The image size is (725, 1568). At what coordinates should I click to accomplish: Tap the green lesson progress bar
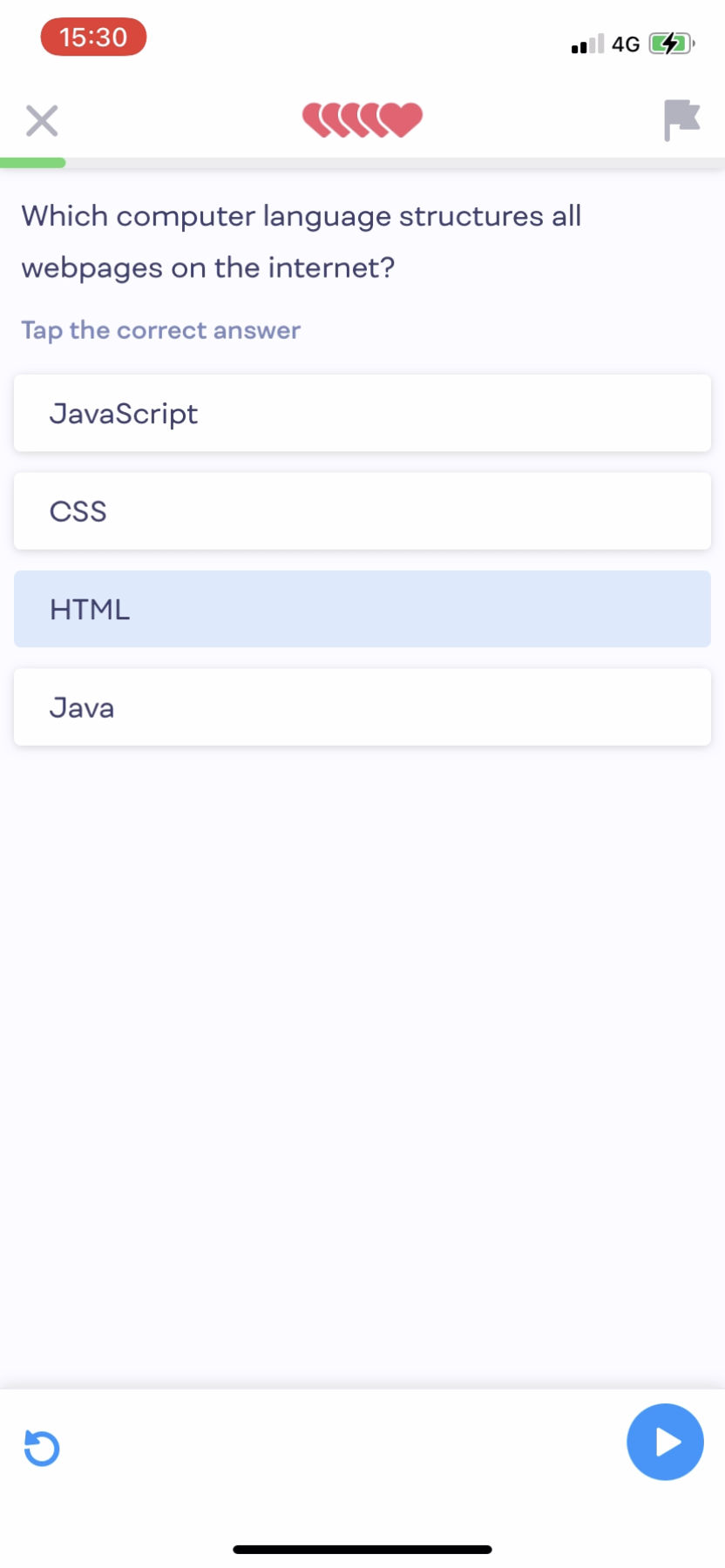coord(33,163)
